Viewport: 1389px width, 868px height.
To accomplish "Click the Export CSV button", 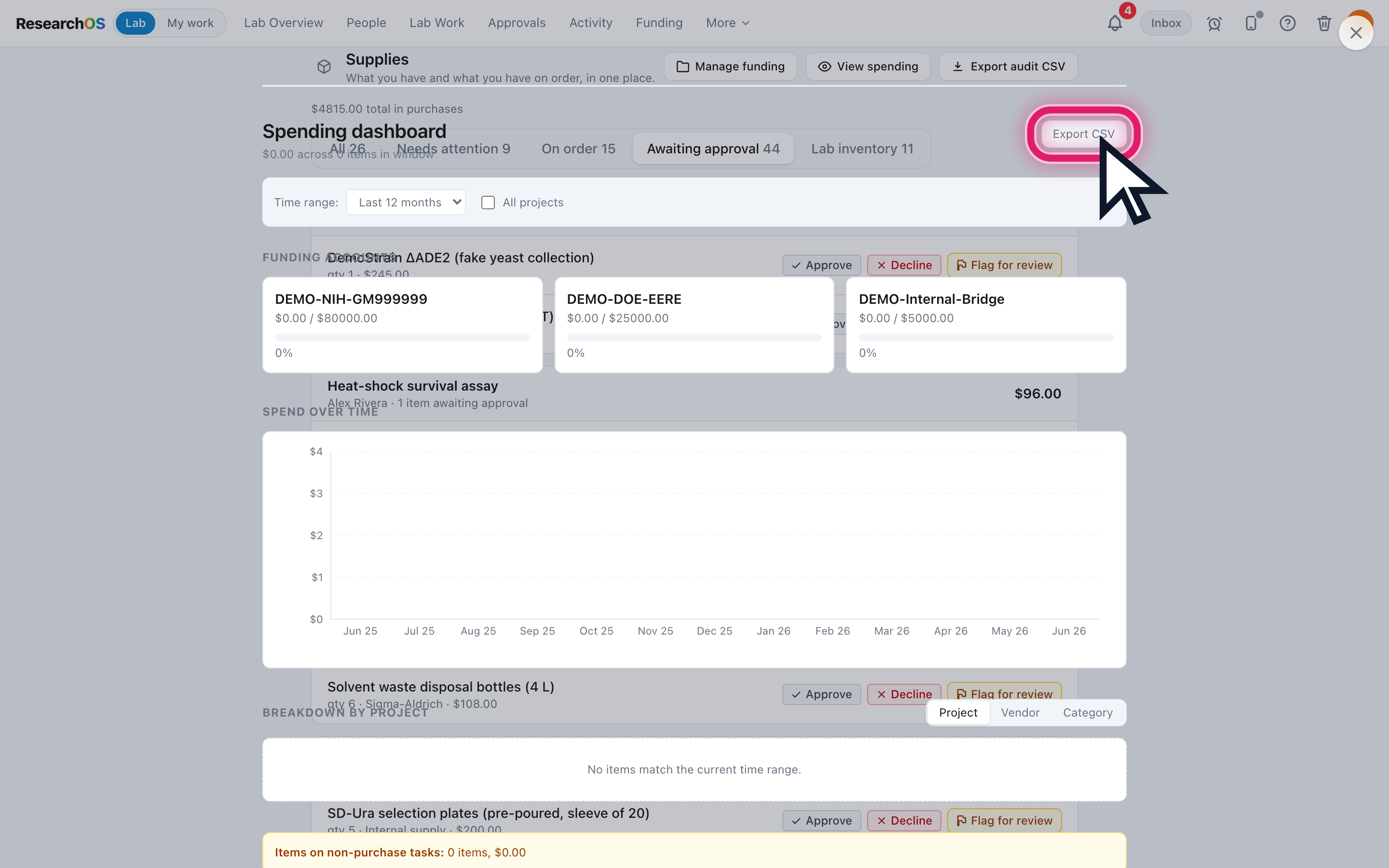I will click(x=1084, y=134).
